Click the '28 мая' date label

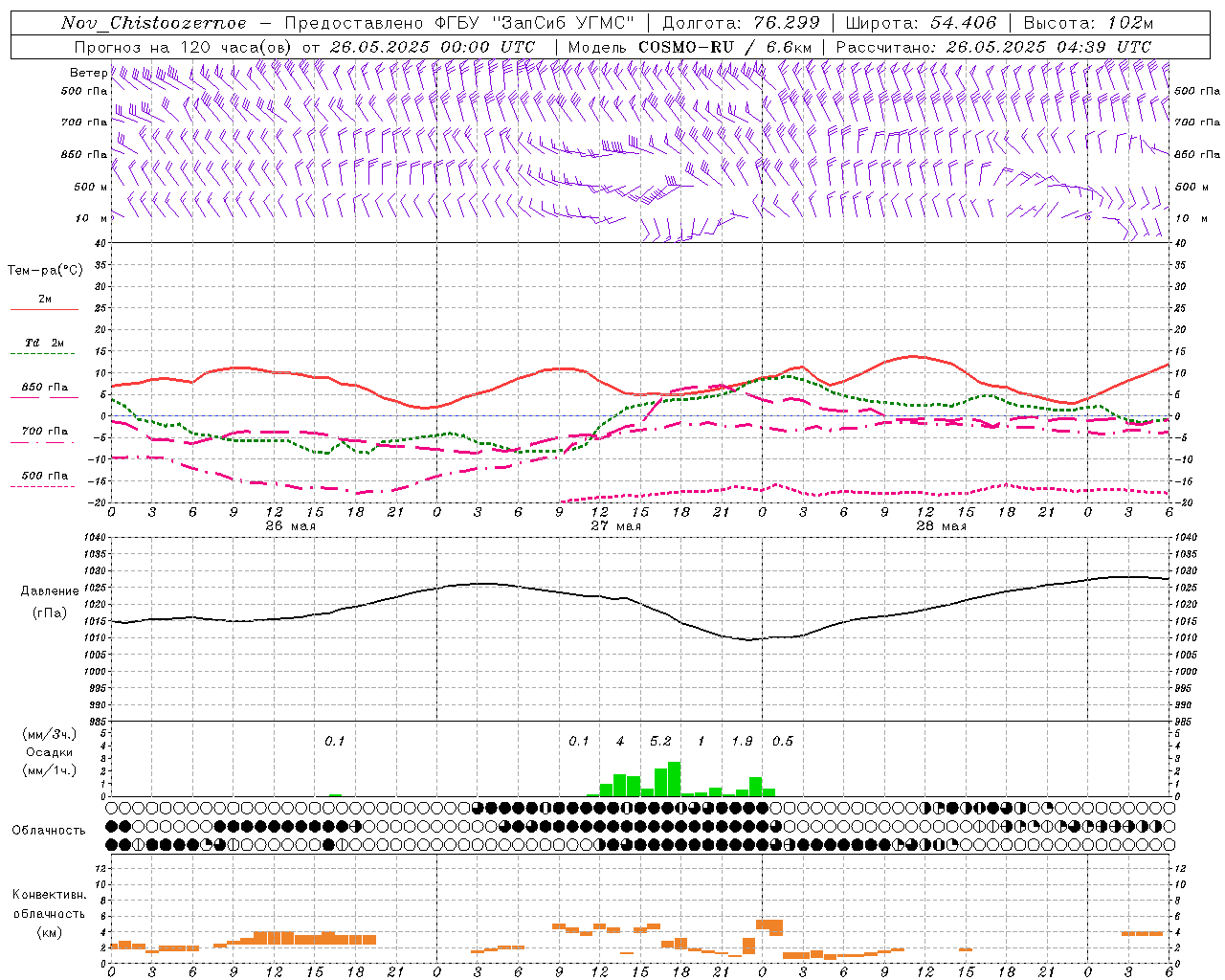point(941,525)
